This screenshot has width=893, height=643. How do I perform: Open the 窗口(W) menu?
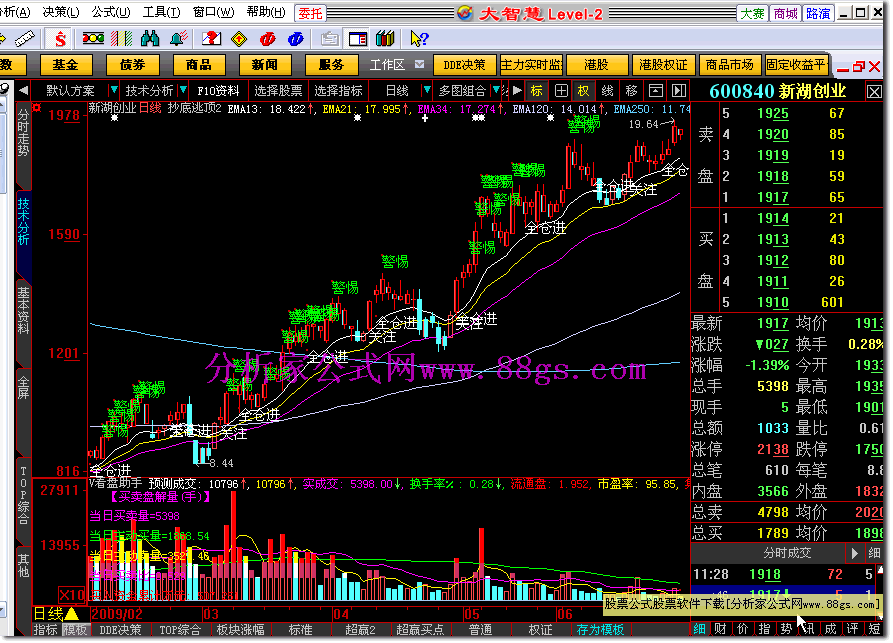coord(214,12)
